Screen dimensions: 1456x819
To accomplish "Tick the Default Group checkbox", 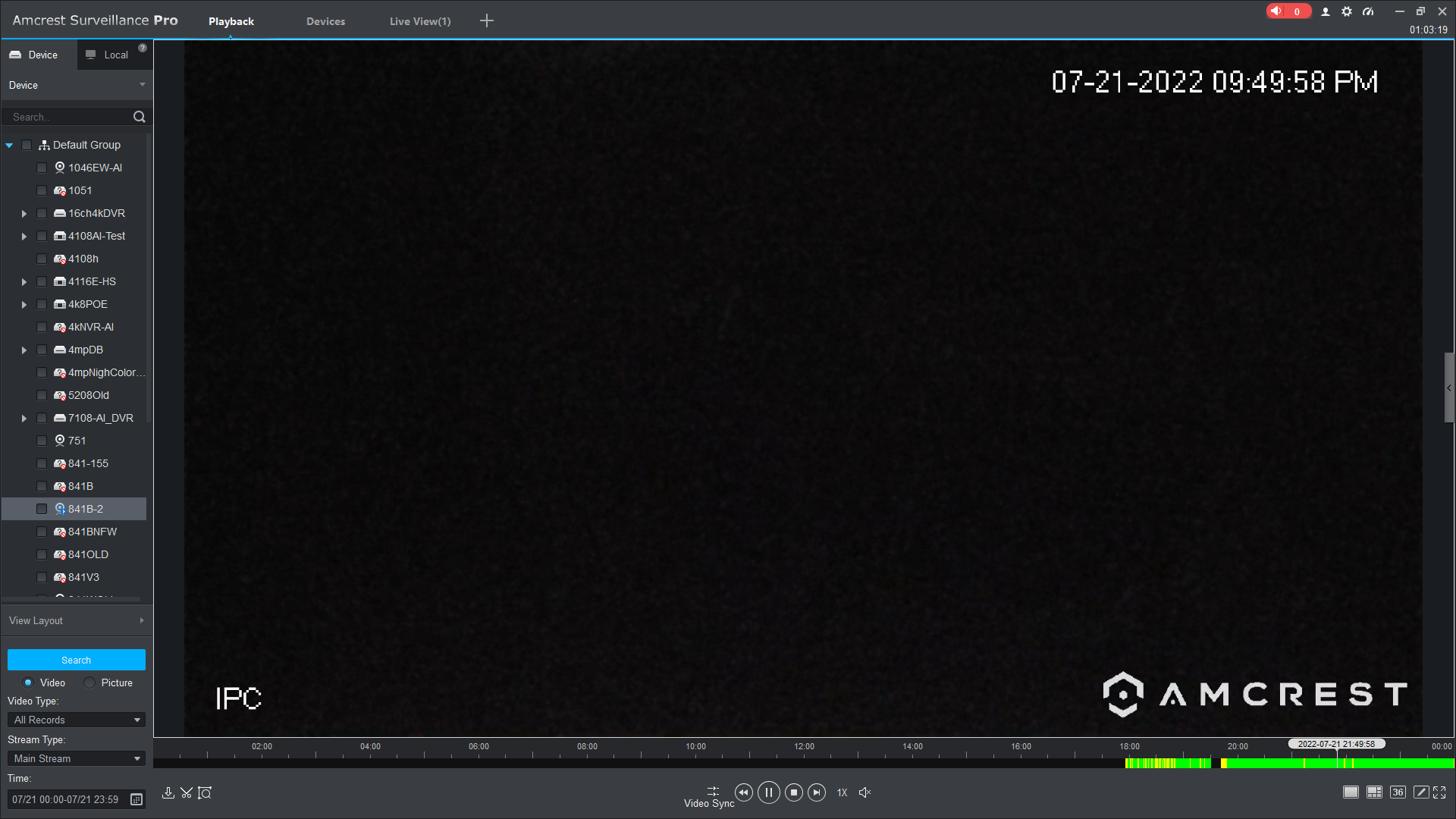I will [27, 145].
